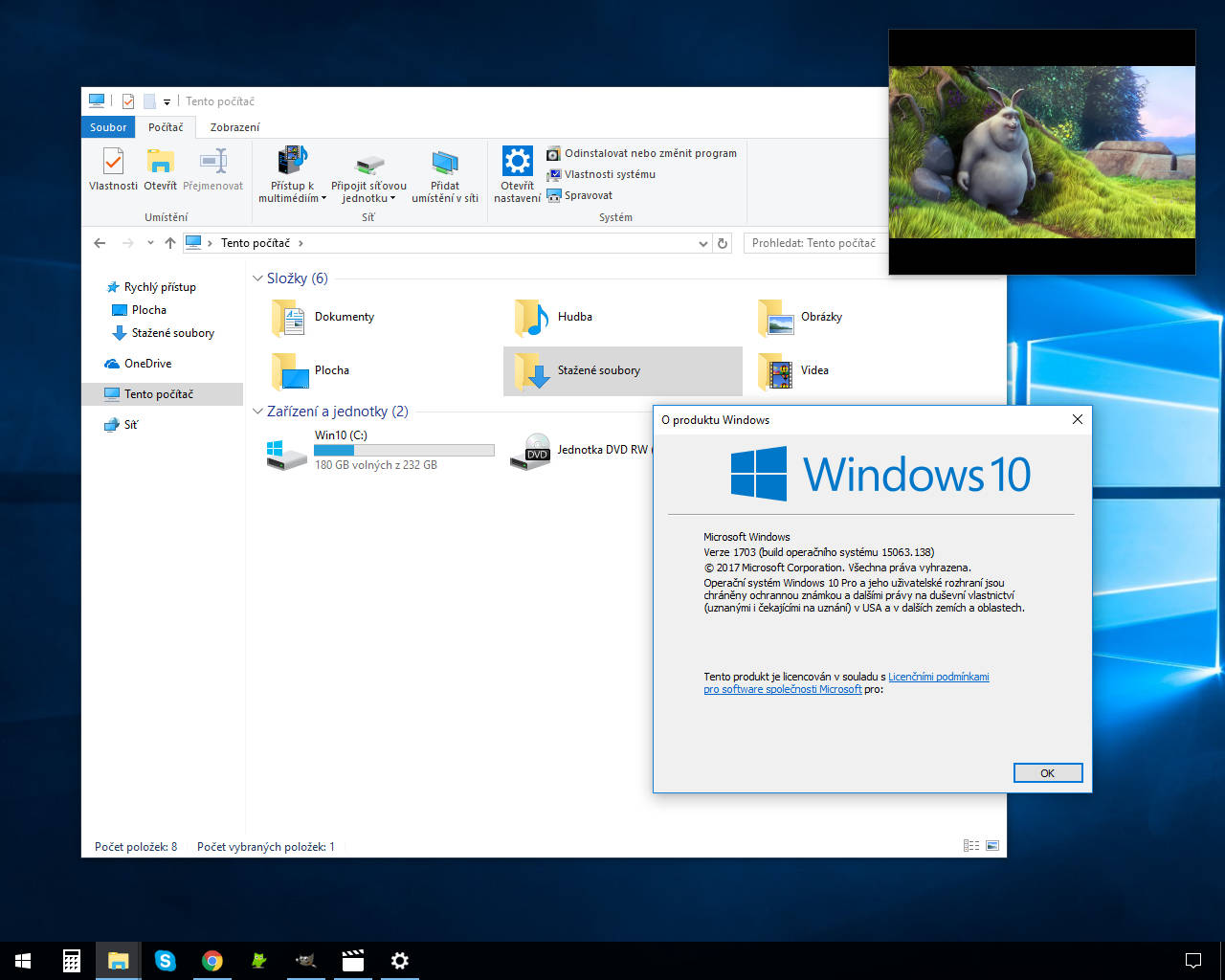Switch to the Počítač tab
The width and height of the screenshot is (1225, 980).
coord(166,127)
